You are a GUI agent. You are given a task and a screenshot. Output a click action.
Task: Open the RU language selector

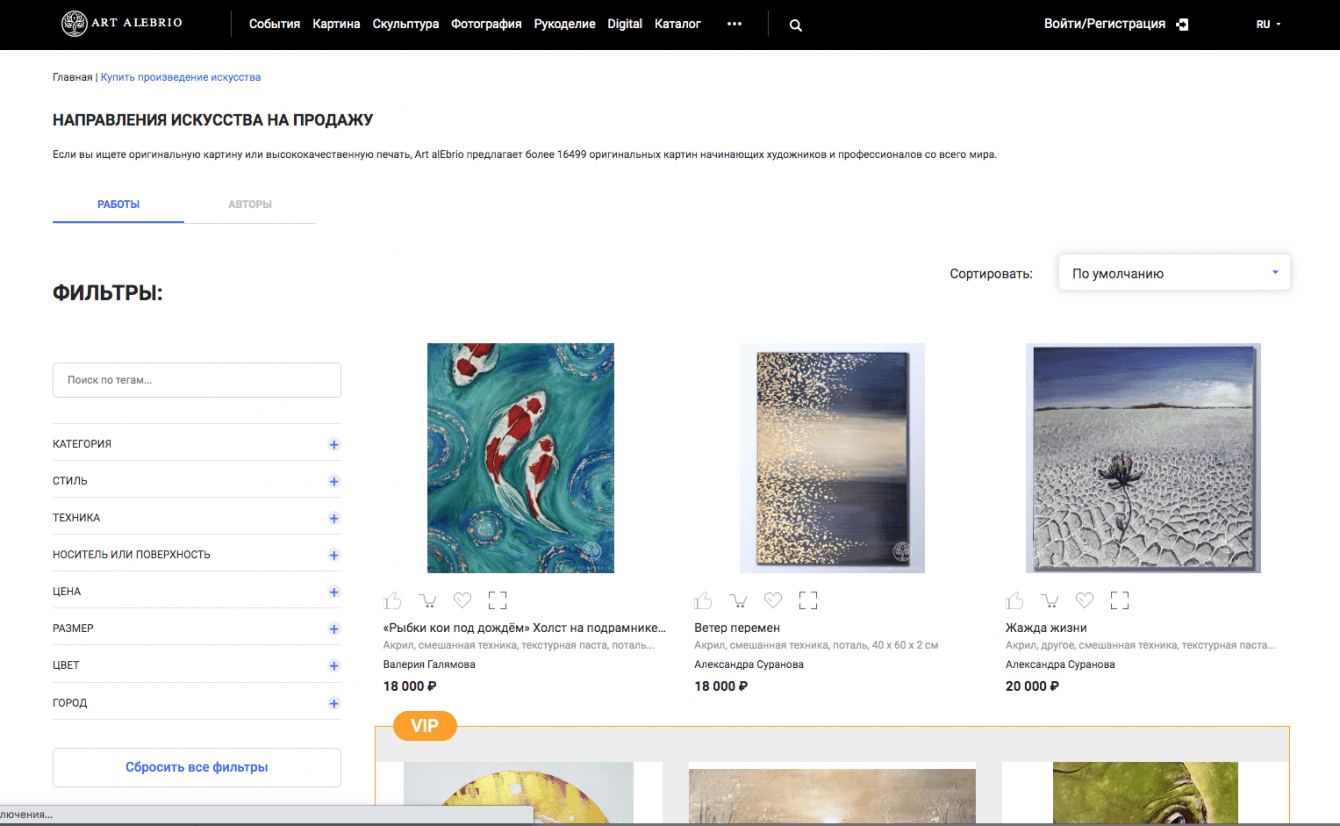point(1268,24)
